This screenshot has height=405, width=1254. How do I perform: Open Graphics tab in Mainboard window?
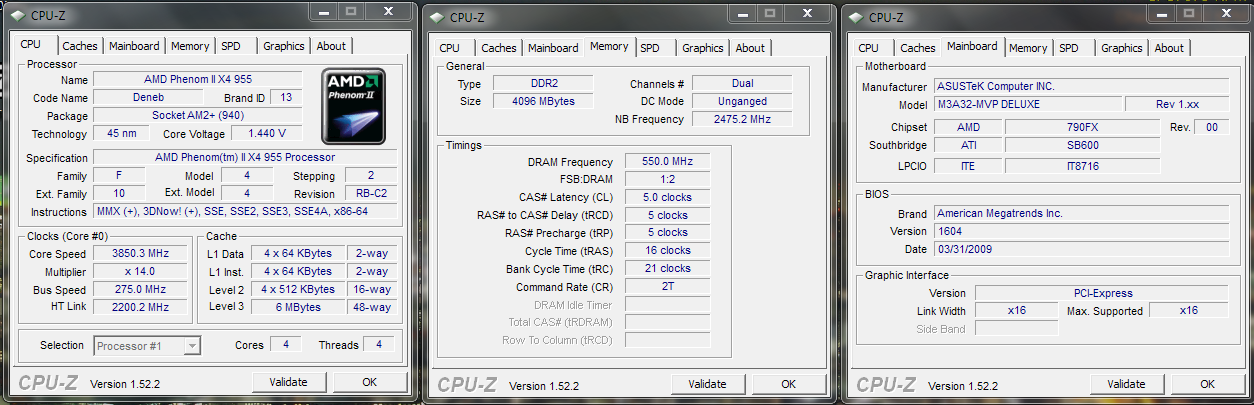(1122, 48)
